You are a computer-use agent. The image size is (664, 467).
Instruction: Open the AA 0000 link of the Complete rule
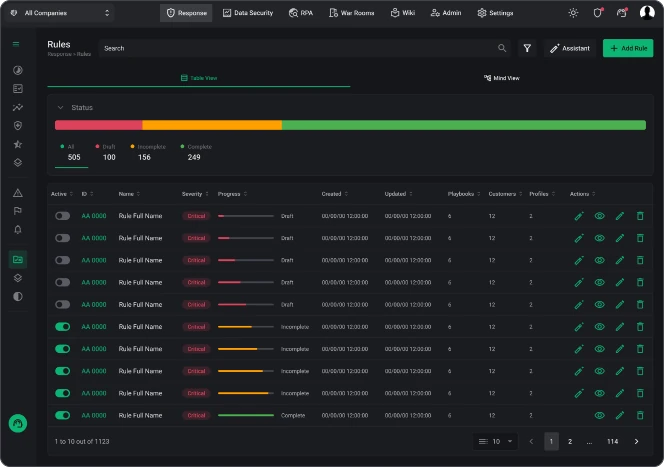[x=94, y=415]
